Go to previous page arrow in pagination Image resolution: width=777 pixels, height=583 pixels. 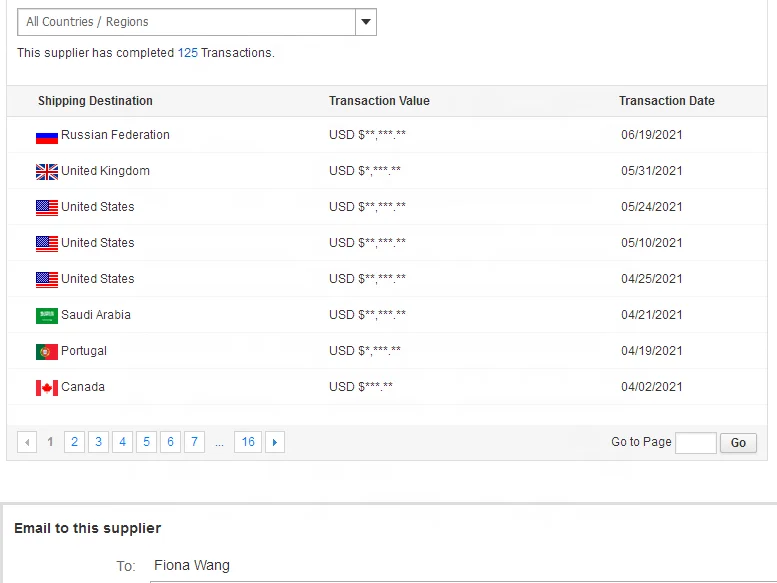[27, 442]
